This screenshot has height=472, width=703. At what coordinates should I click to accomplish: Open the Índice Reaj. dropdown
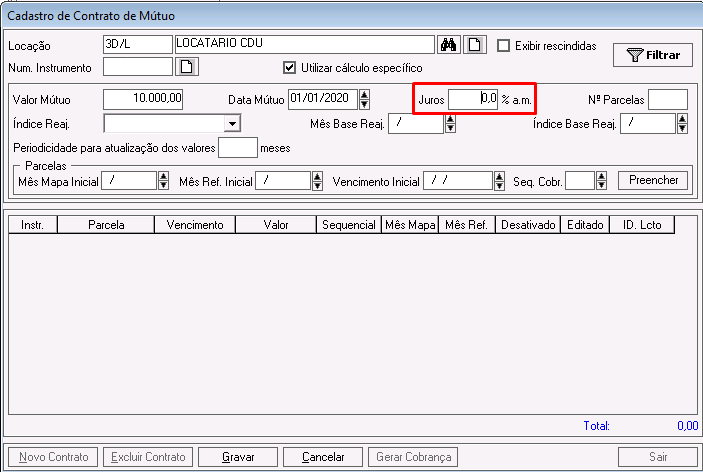(x=232, y=123)
